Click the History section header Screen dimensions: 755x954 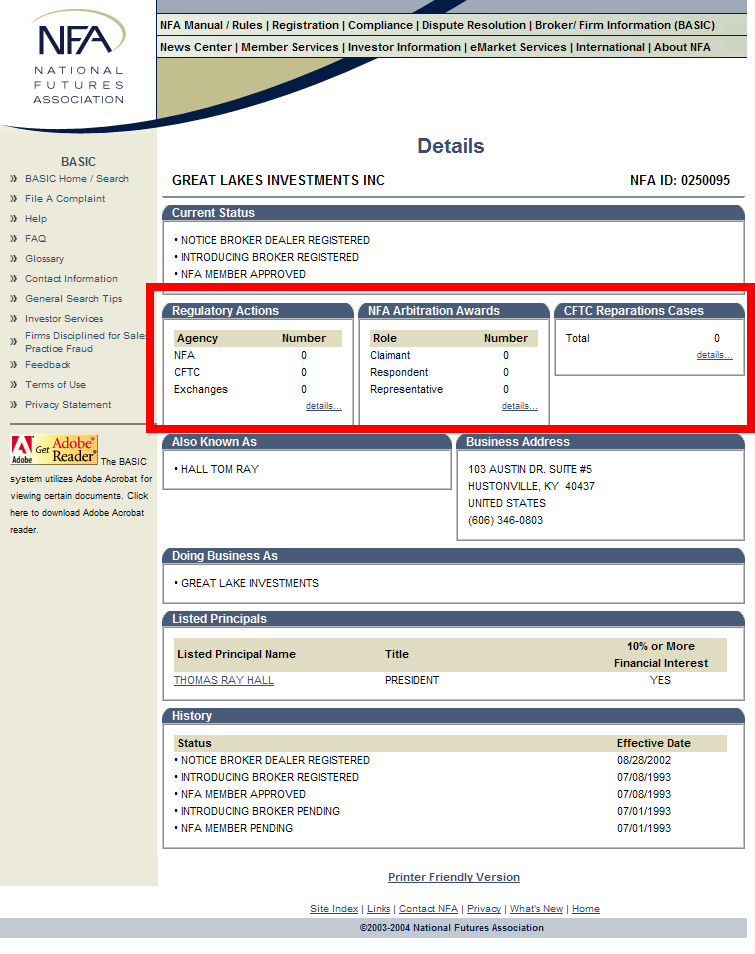pyautogui.click(x=453, y=716)
